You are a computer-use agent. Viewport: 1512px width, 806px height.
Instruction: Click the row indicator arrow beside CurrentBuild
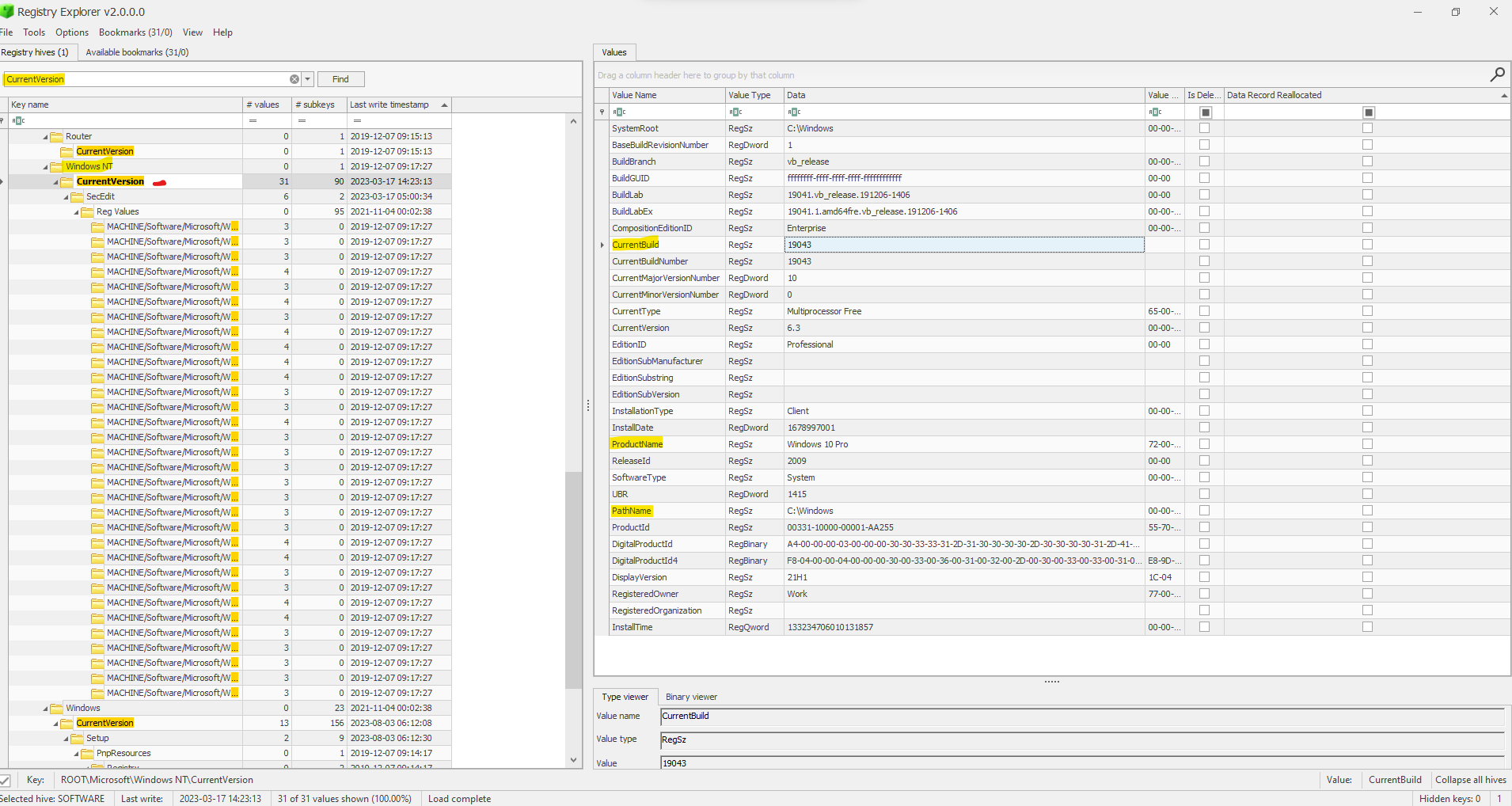tap(602, 245)
